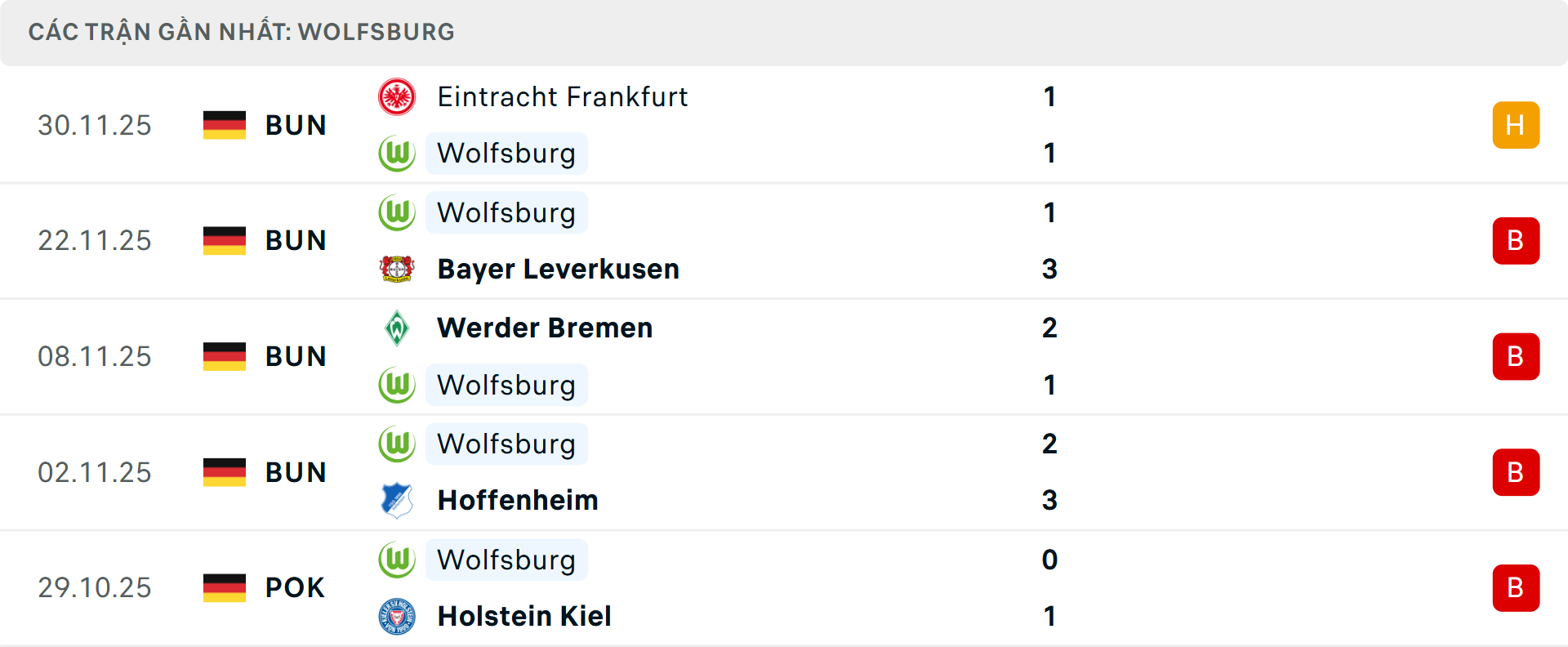This screenshot has height=647, width=1568.
Task: Click the Các Trận Gần Nhất: Wolfsburg header
Action: pyautogui.click(x=242, y=32)
